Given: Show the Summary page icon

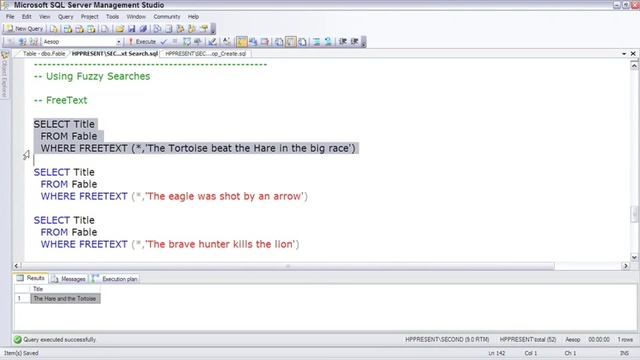Looking at the screenshot, I should pyautogui.click(x=169, y=29).
